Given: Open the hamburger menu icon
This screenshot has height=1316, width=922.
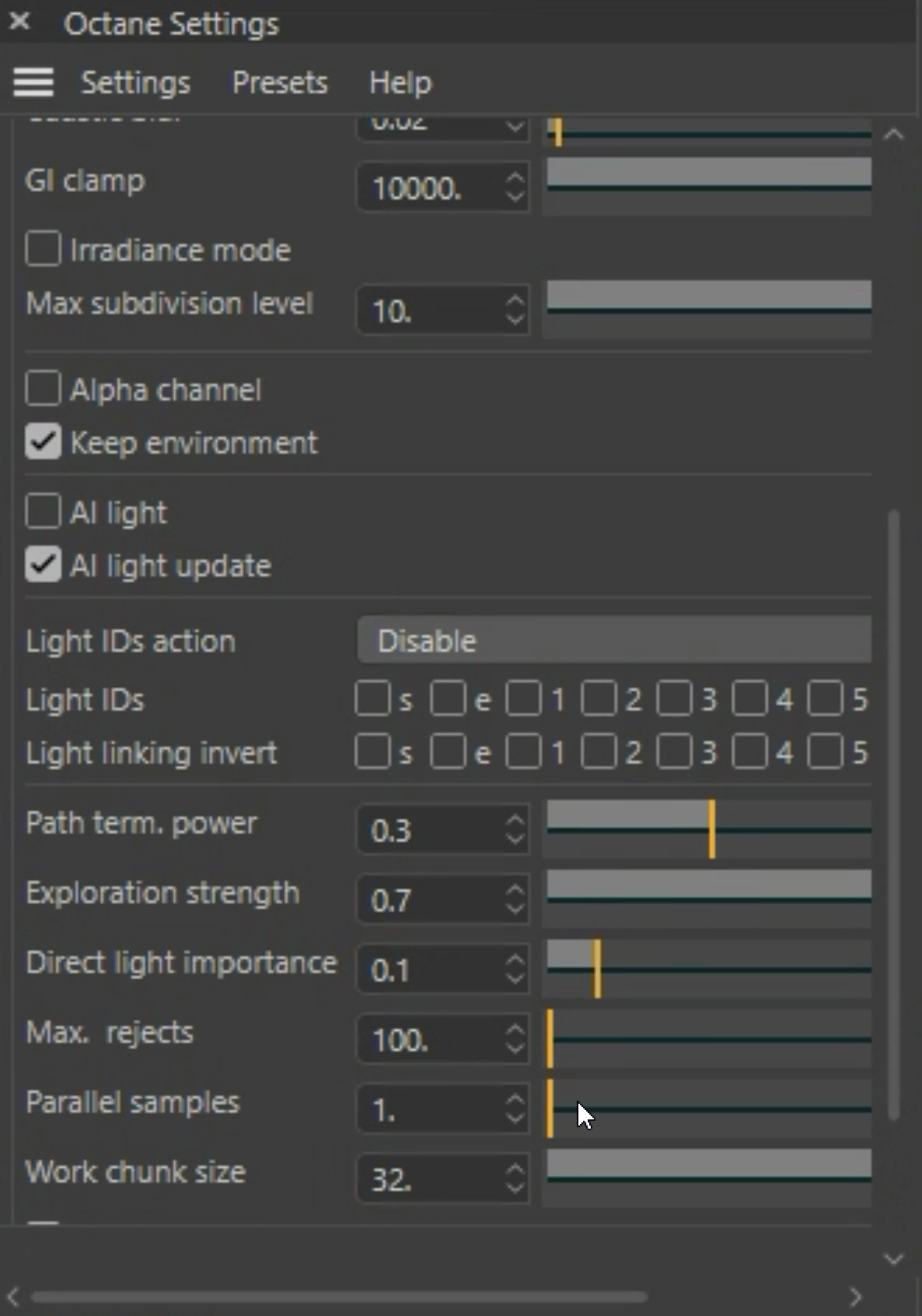Looking at the screenshot, I should pyautogui.click(x=33, y=82).
